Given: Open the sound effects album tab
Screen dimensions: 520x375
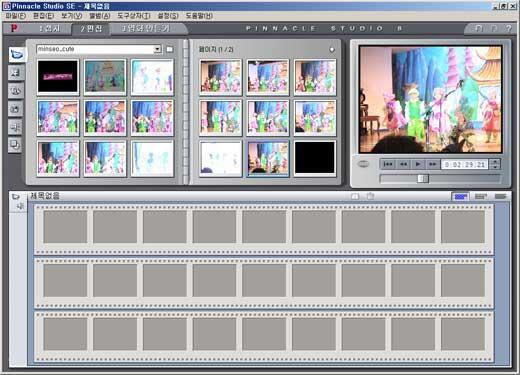Looking at the screenshot, I should (16, 127).
